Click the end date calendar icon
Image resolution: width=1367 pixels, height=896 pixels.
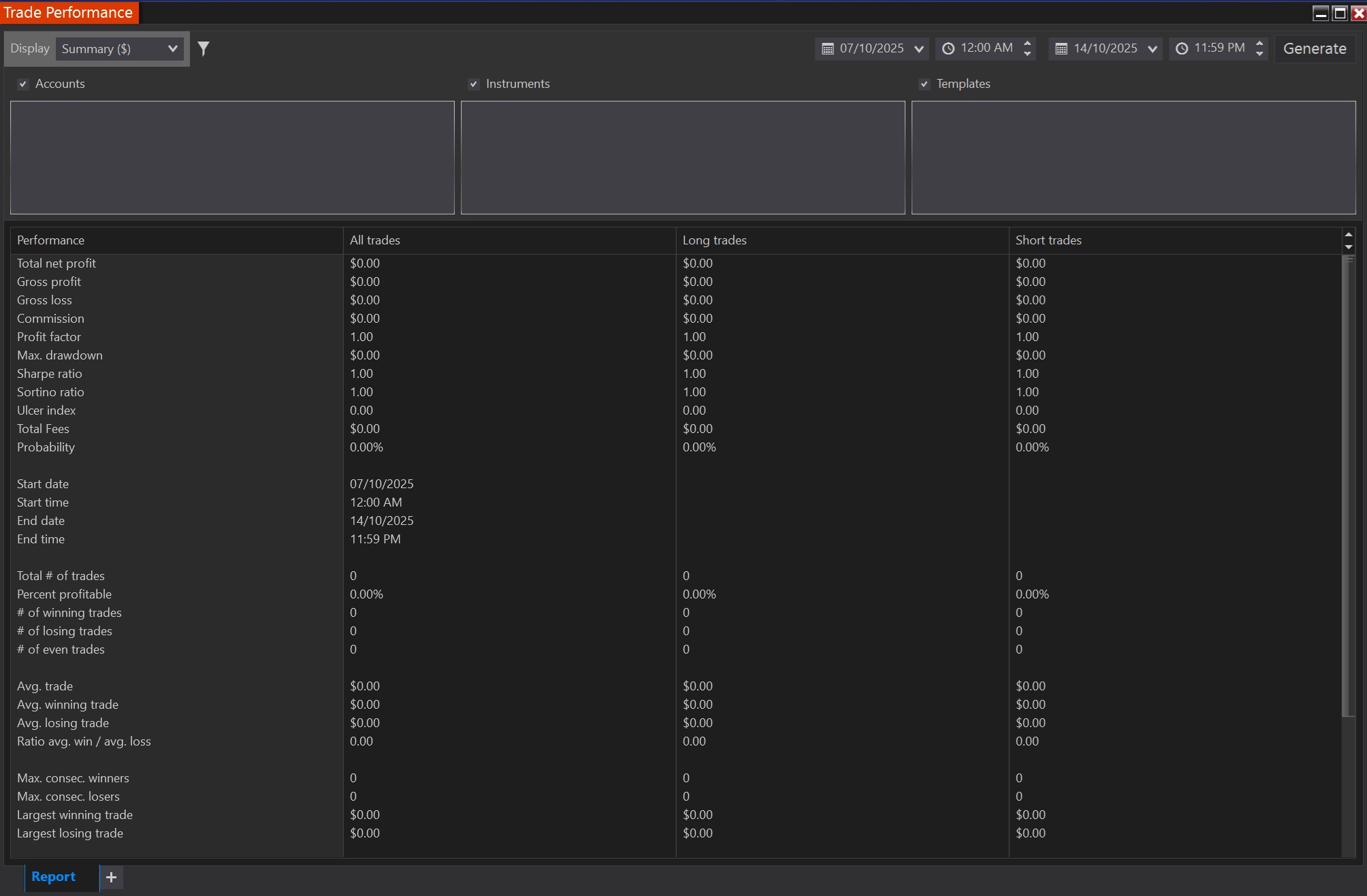[x=1061, y=48]
